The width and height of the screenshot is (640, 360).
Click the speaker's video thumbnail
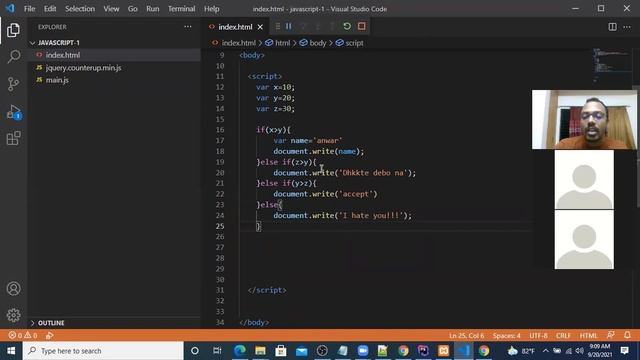click(x=584, y=120)
